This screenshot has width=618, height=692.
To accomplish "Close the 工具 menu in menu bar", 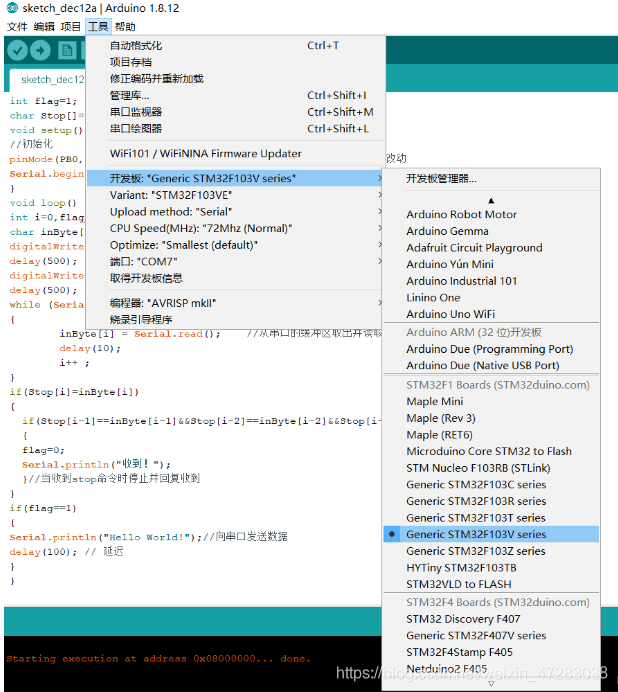I will coord(98,26).
